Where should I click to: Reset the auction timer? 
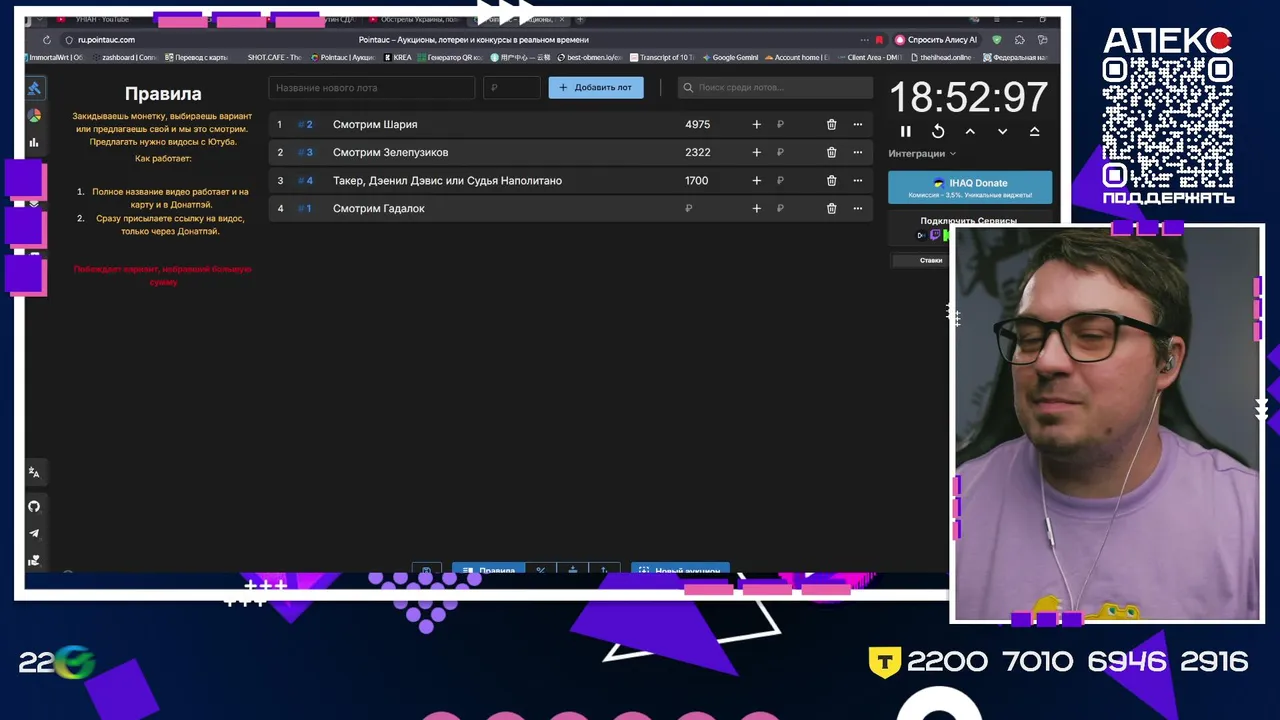point(938,131)
